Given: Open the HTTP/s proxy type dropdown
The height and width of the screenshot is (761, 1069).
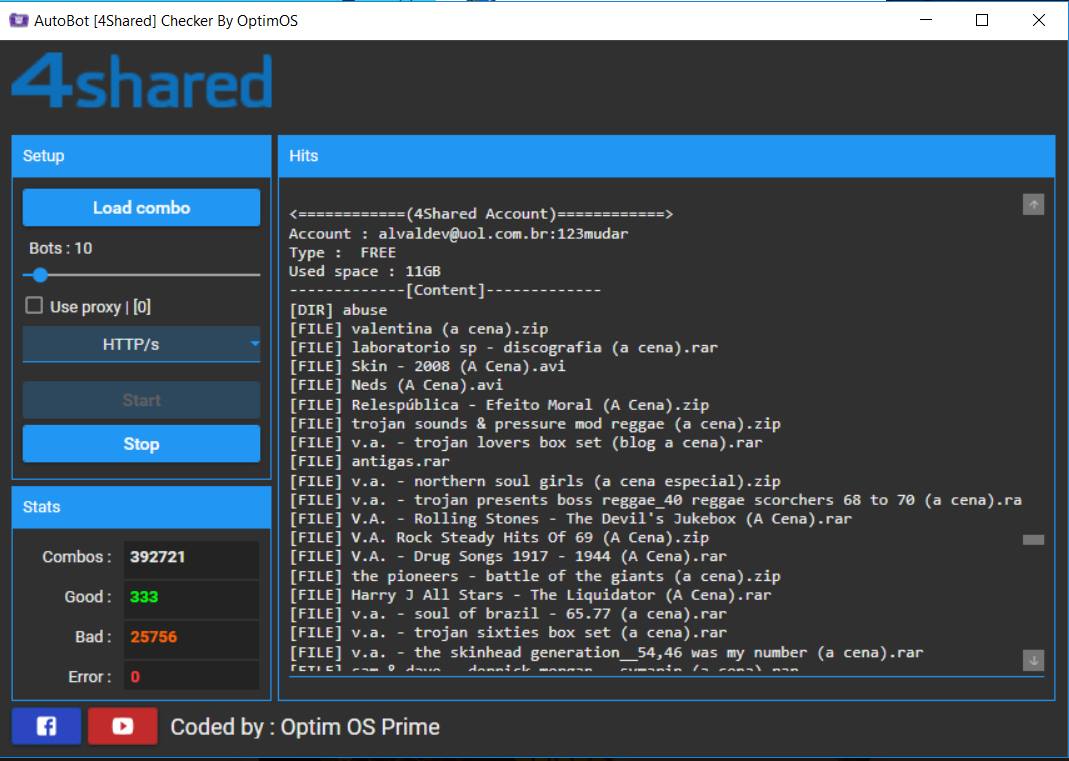Looking at the screenshot, I should click(141, 344).
